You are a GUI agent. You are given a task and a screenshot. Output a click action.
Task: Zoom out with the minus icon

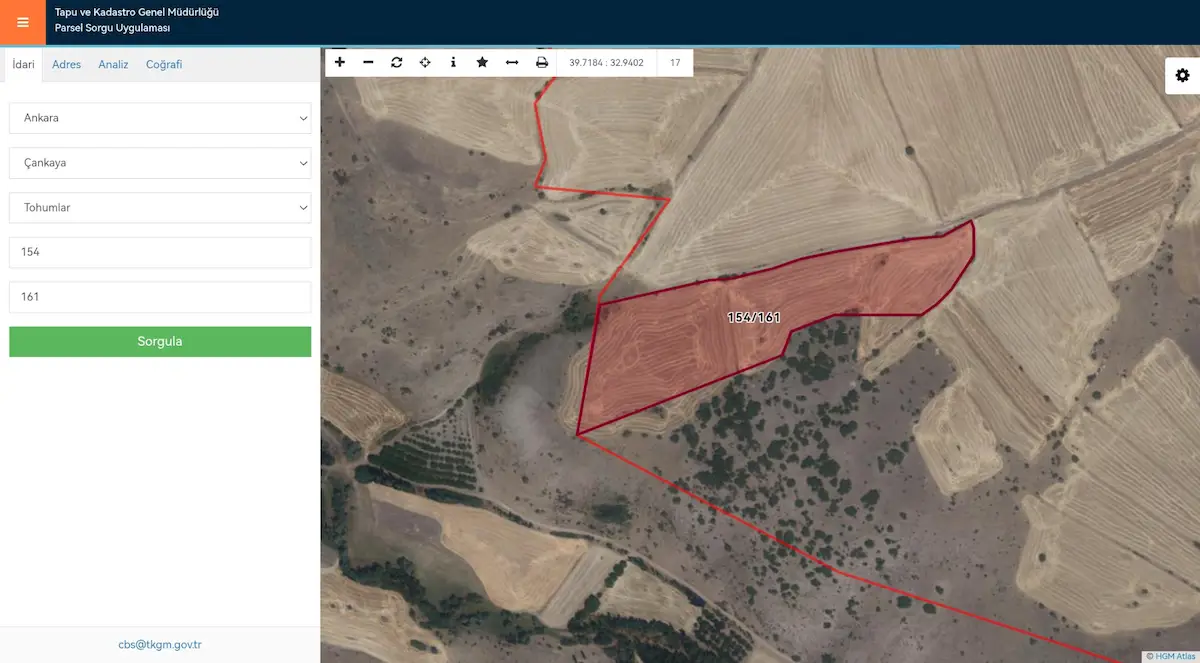(x=368, y=62)
